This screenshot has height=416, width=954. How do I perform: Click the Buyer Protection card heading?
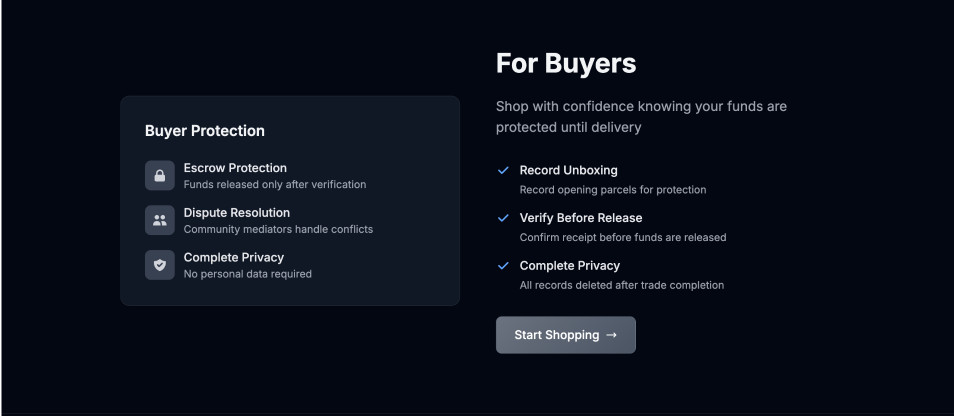click(205, 131)
